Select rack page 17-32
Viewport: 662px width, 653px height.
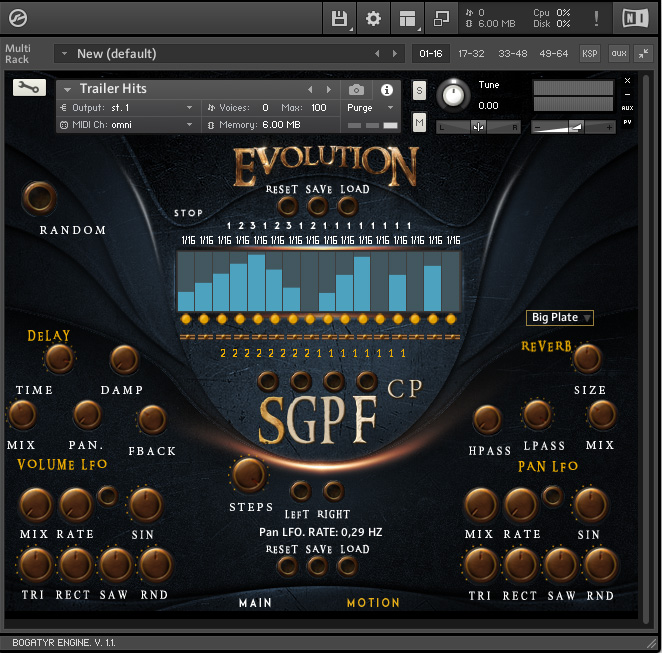pos(471,54)
